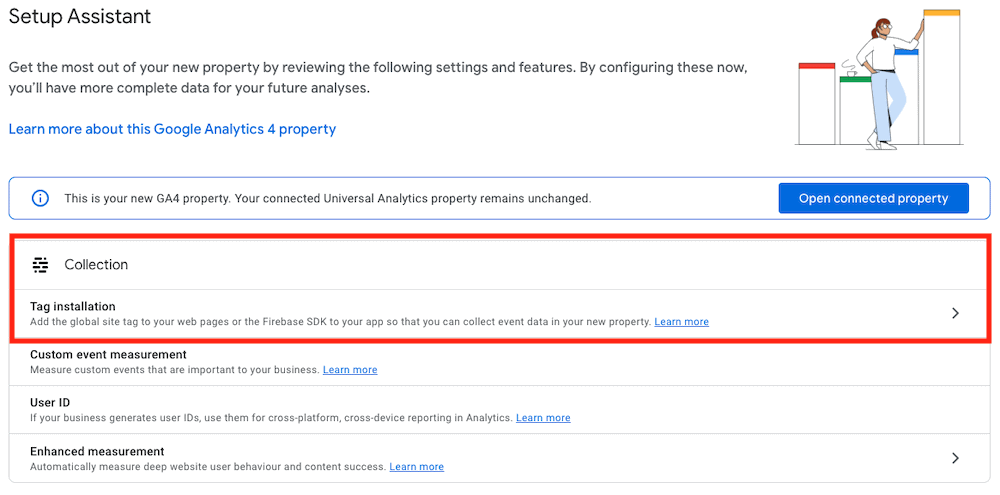
Task: Click the Collection section icon
Action: tap(40, 265)
